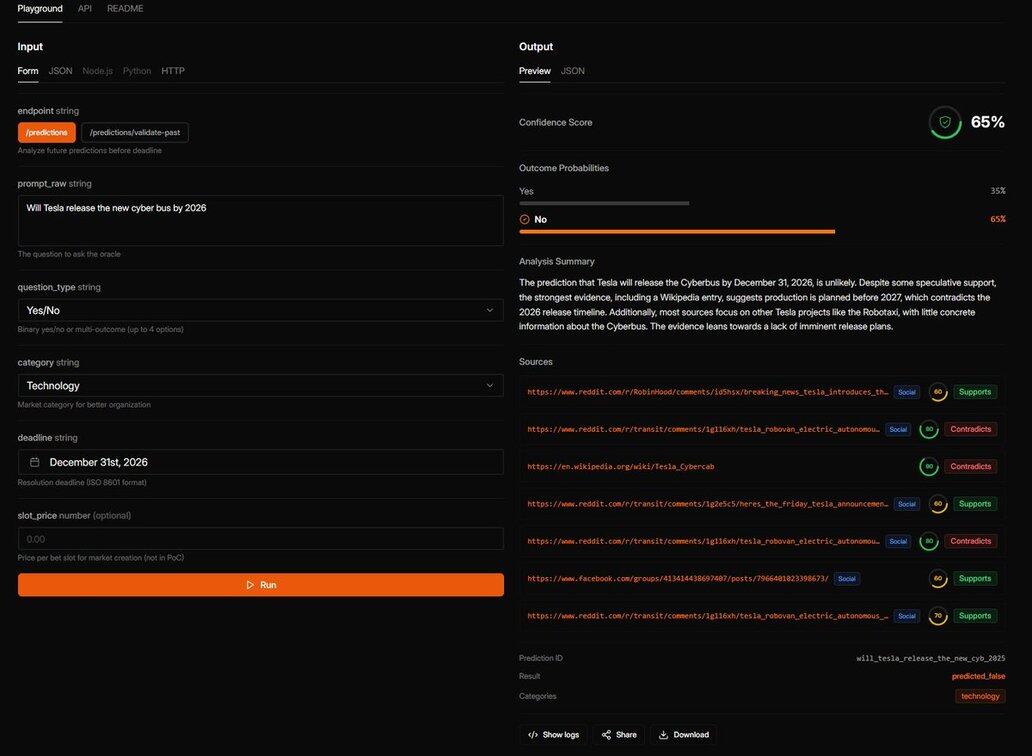Open the deadline date picker field

click(260, 462)
